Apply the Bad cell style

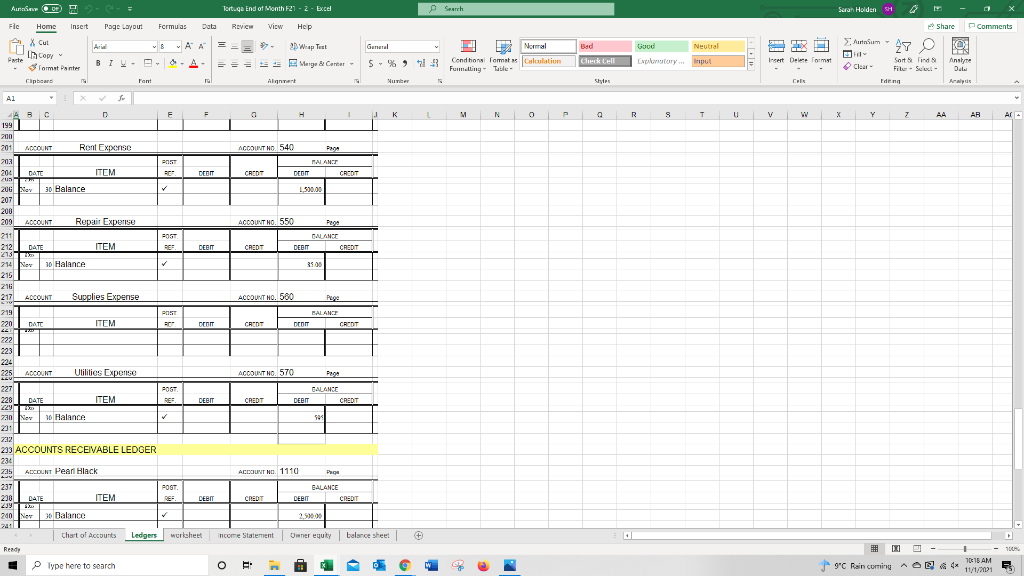[605, 46]
